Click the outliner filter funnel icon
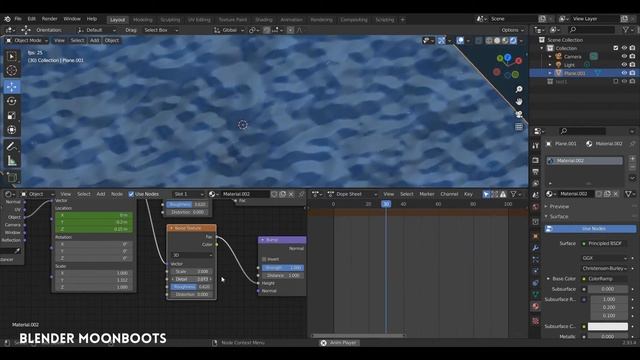 coord(626,30)
